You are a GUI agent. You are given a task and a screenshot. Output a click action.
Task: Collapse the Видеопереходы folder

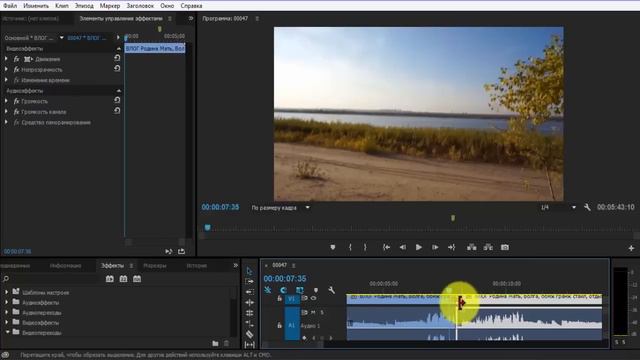click(x=7, y=332)
